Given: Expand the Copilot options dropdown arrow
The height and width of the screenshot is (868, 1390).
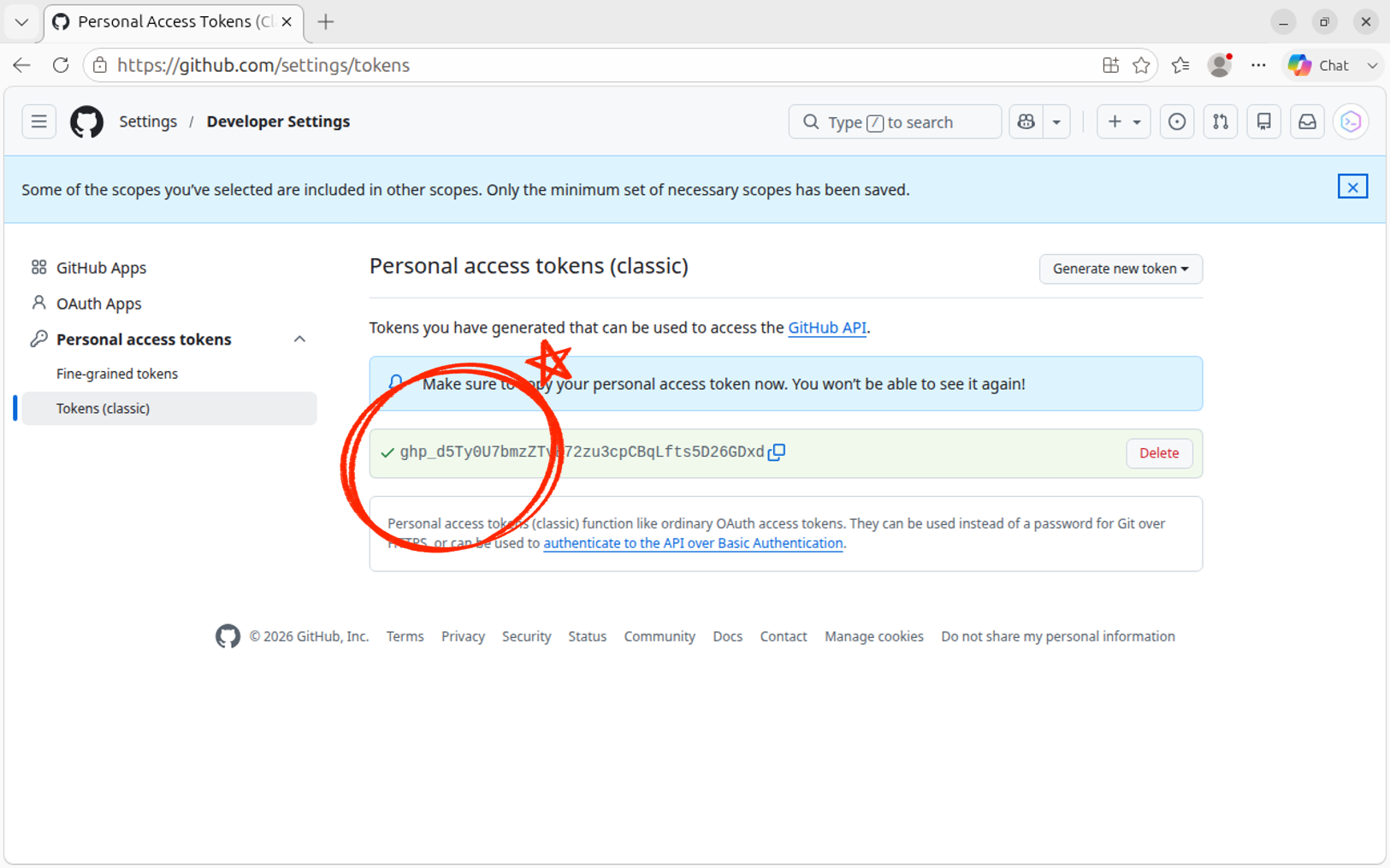Looking at the screenshot, I should [1056, 121].
